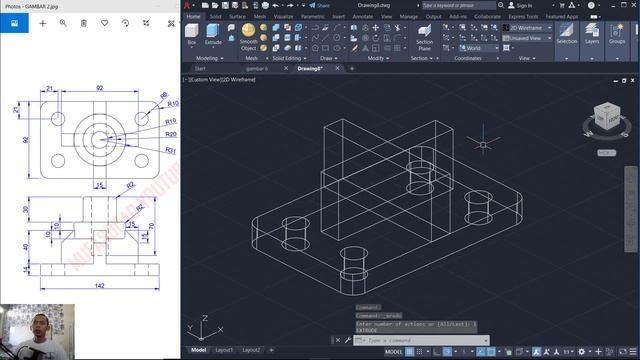This screenshot has height=360, width=640.
Task: Click the Extrude tool in Modeling panel
Action: (x=213, y=34)
